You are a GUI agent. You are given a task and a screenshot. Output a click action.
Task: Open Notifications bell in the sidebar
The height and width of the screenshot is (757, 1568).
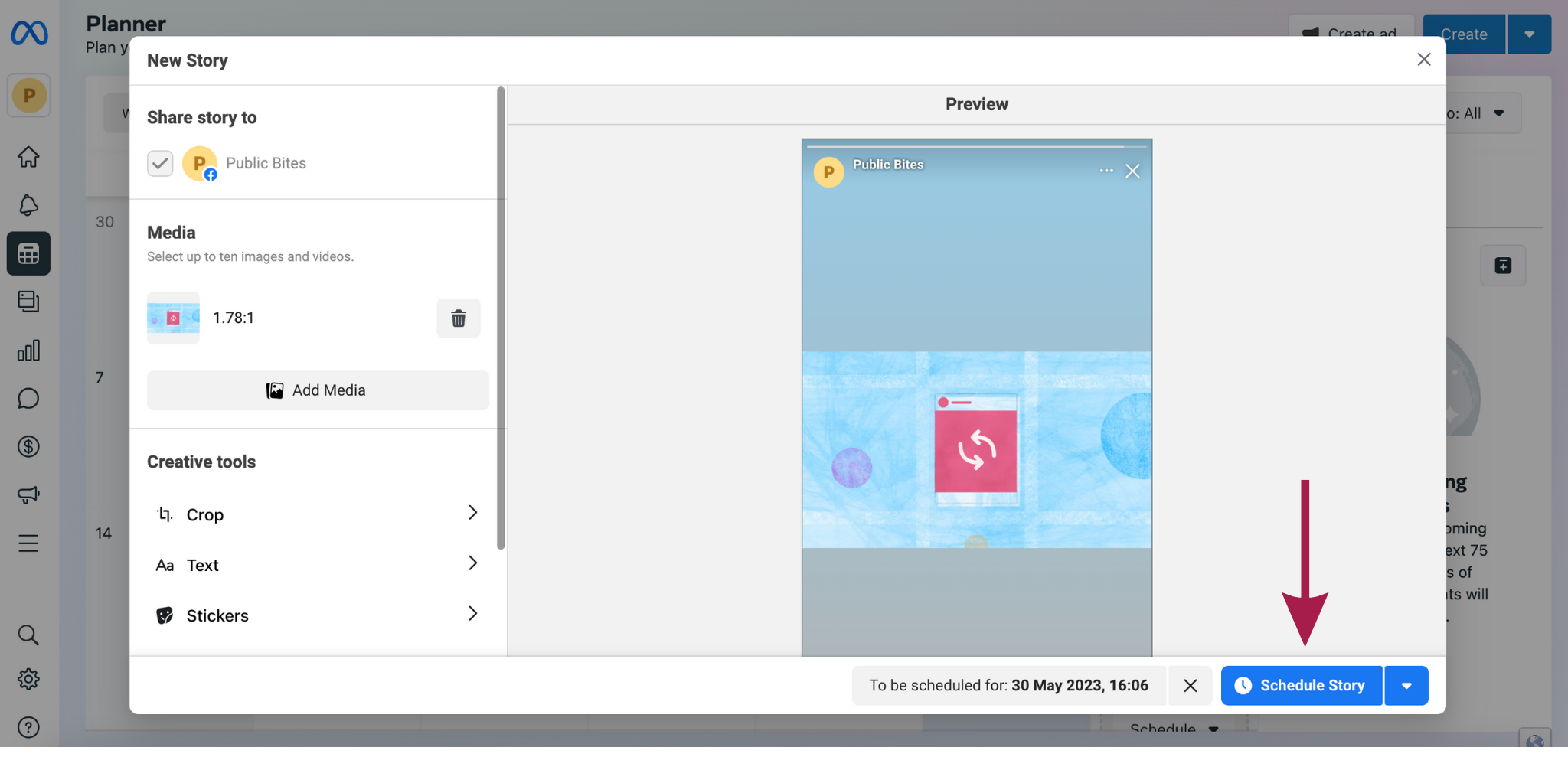pyautogui.click(x=28, y=205)
